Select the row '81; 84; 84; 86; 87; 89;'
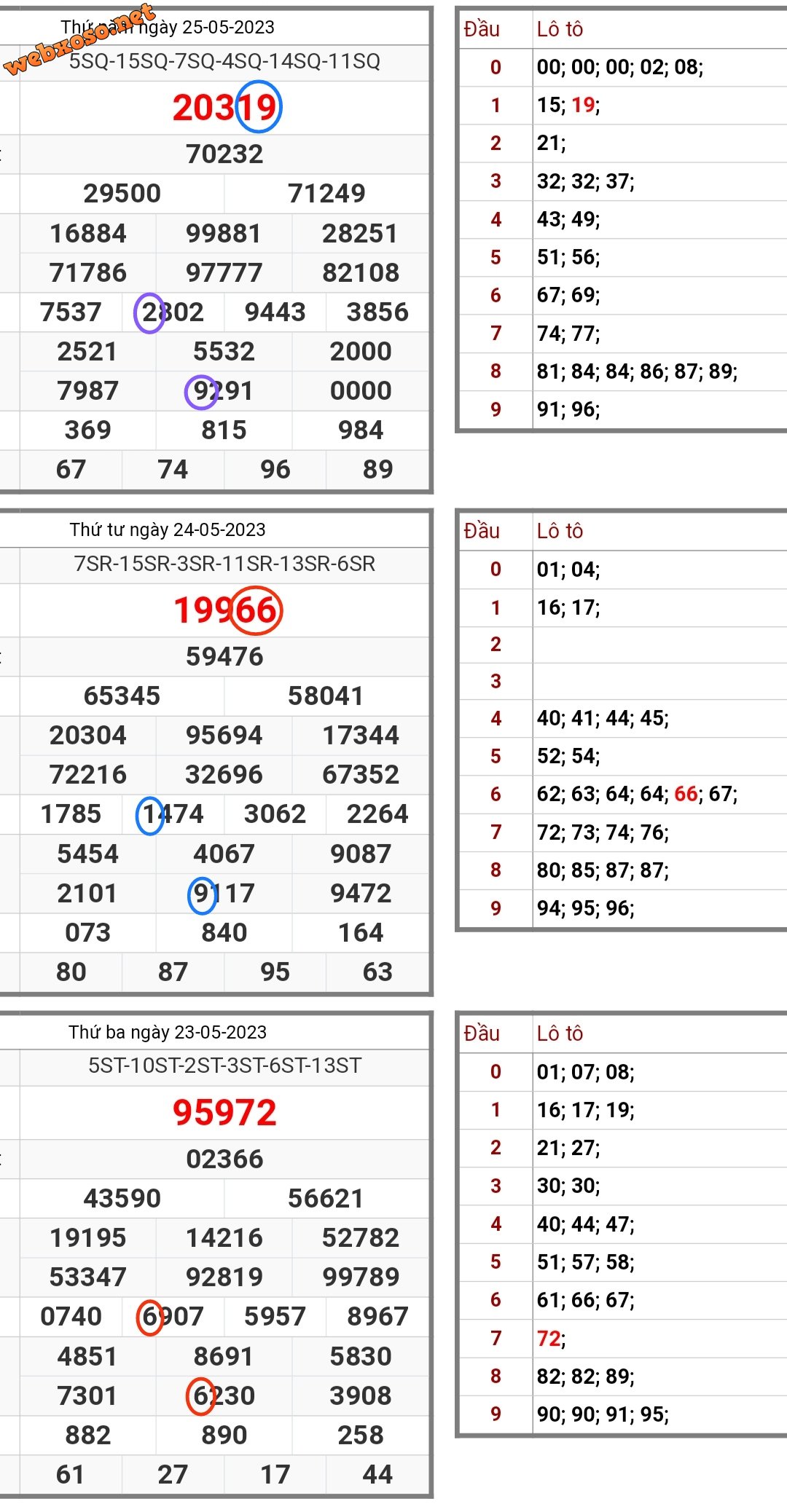Viewport: 787px width, 1512px height. pyautogui.click(x=638, y=371)
